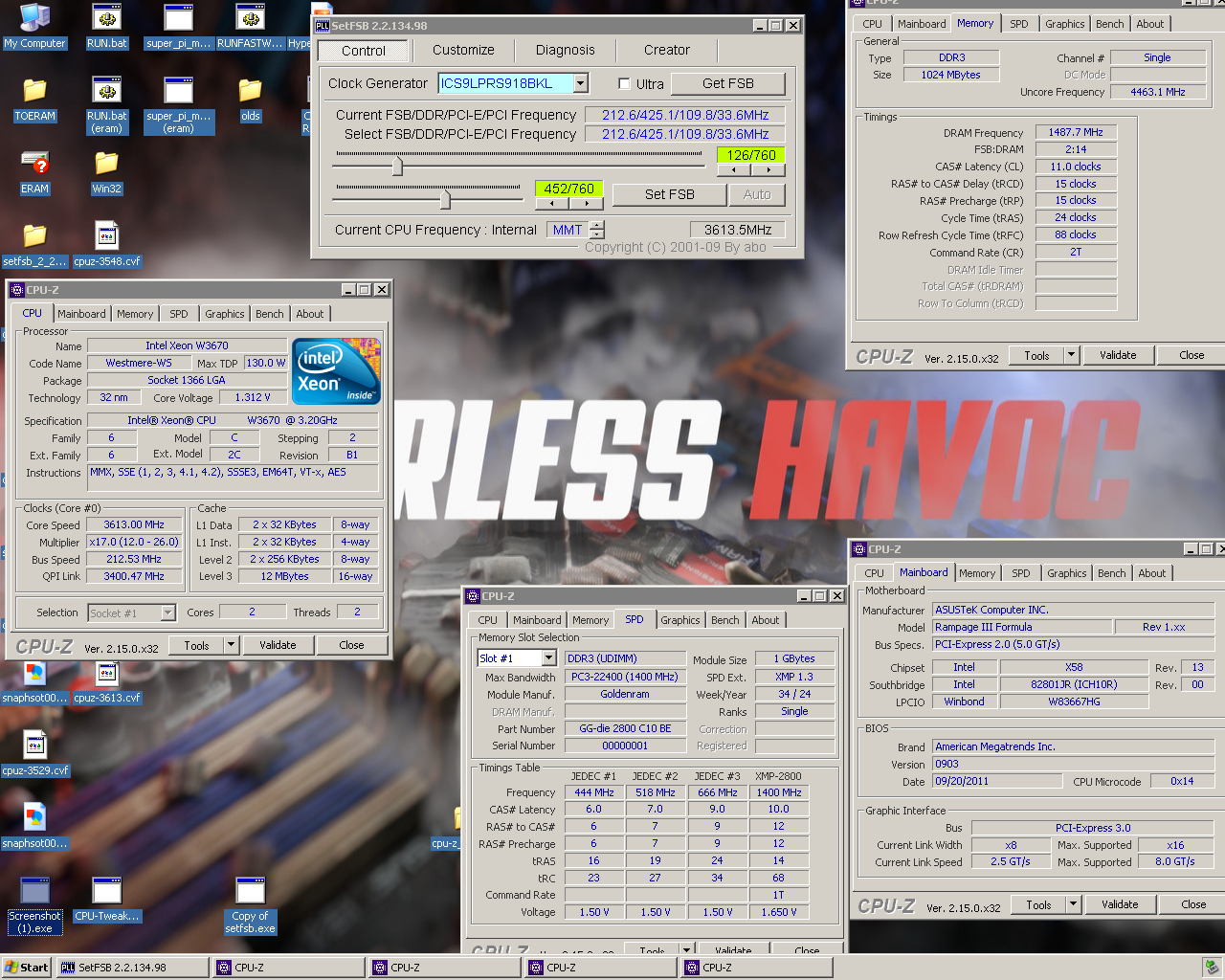Click the MMT spinner arrows
Screen dimensions: 1225x980
point(597,230)
